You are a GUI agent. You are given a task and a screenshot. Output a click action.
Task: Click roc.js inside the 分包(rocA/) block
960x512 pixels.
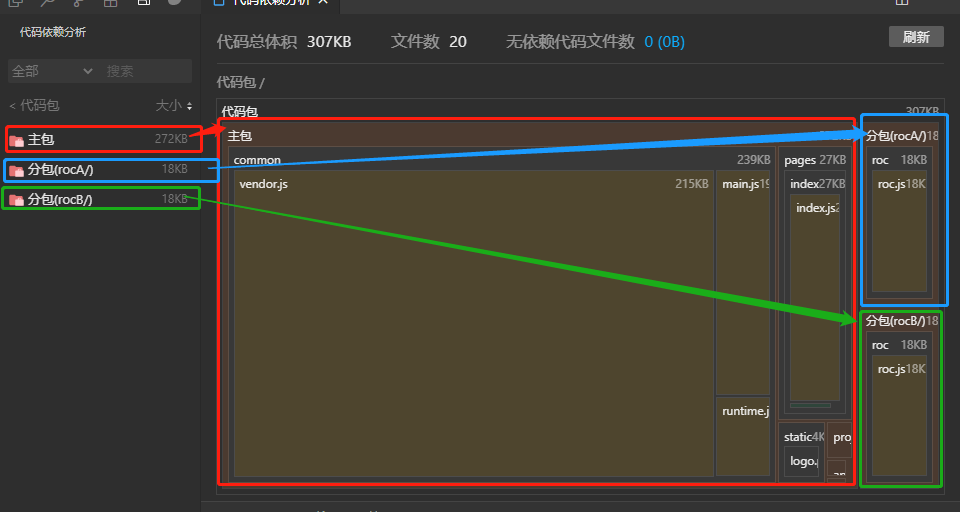click(900, 230)
